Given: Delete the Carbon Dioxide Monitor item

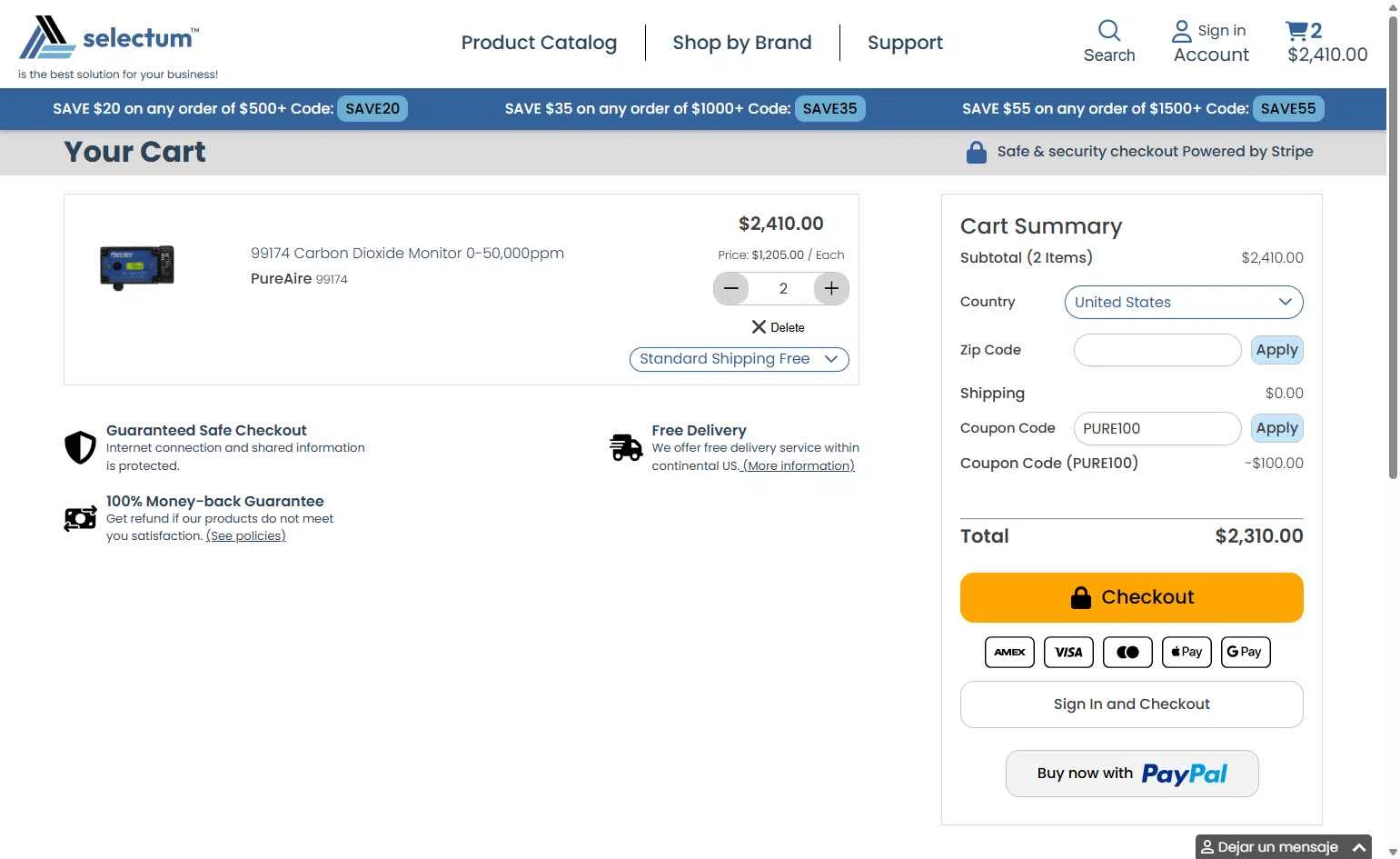Looking at the screenshot, I should (x=778, y=327).
